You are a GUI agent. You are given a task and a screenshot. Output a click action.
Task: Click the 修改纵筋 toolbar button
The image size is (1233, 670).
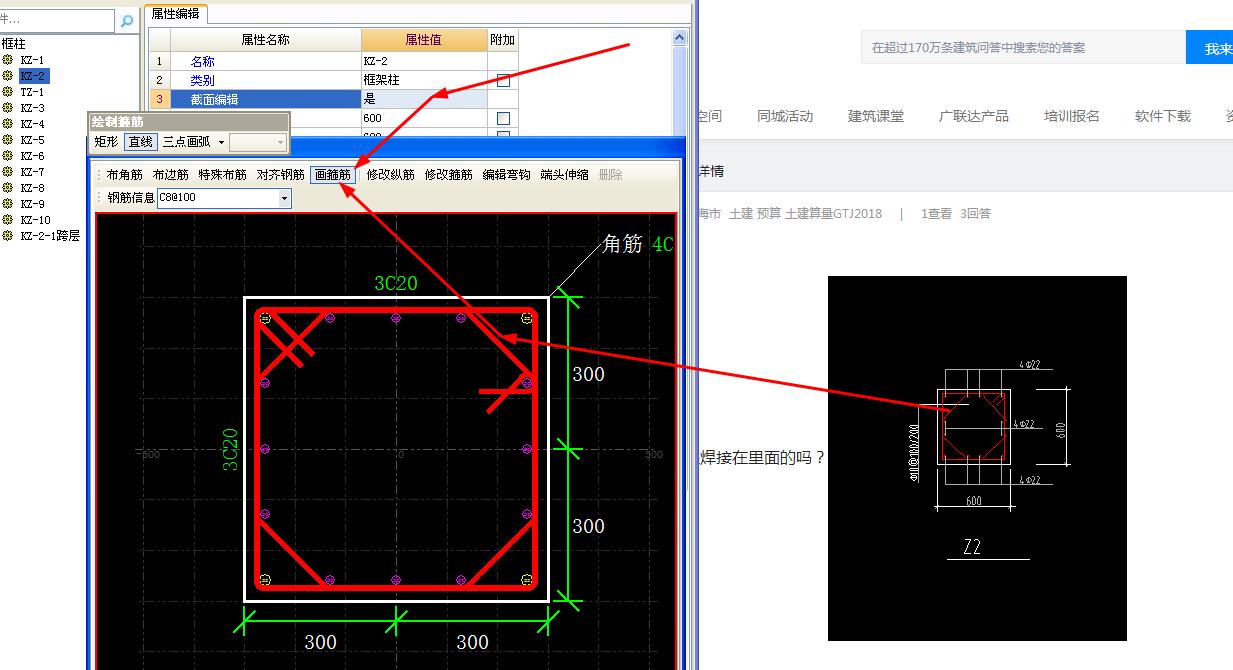[390, 174]
